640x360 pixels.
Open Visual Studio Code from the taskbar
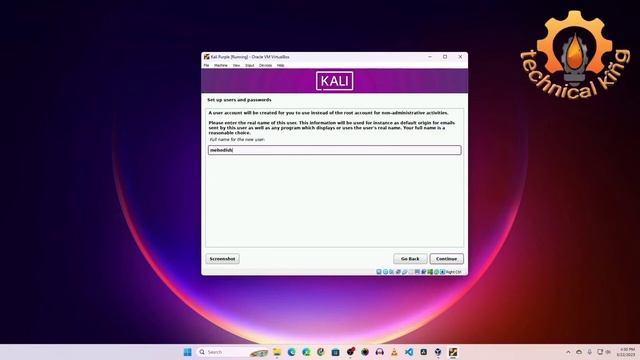click(409, 352)
